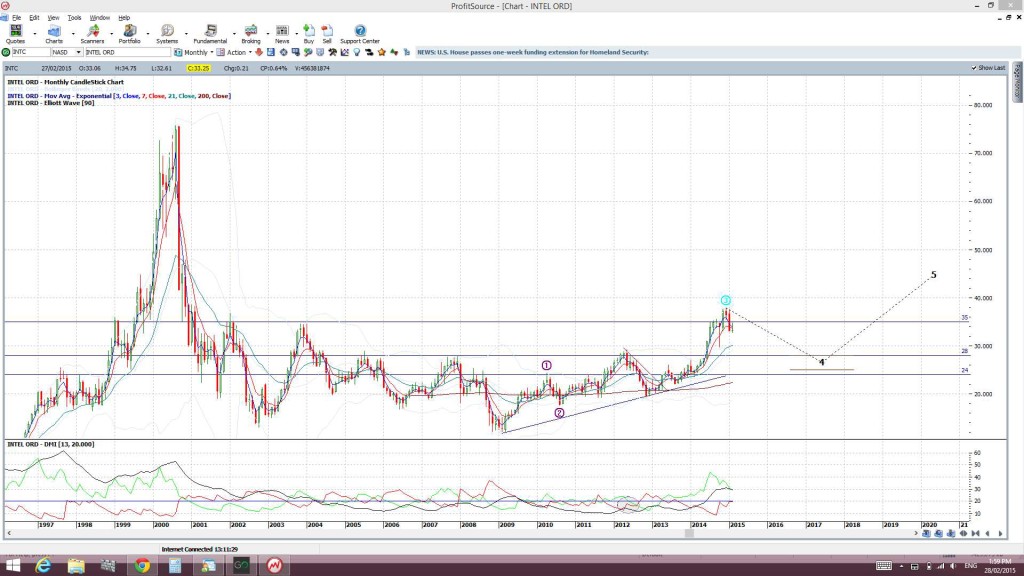Open the Tools menu
The width and height of the screenshot is (1024, 576).
coord(74,18)
